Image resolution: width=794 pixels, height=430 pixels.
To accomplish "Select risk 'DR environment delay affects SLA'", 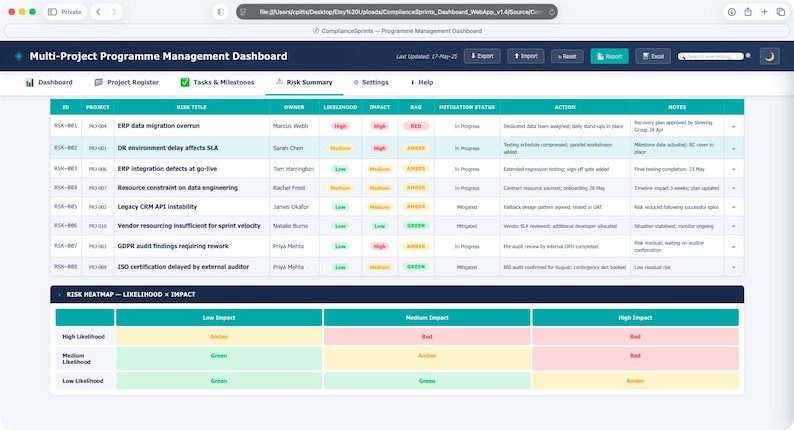I will coord(168,148).
